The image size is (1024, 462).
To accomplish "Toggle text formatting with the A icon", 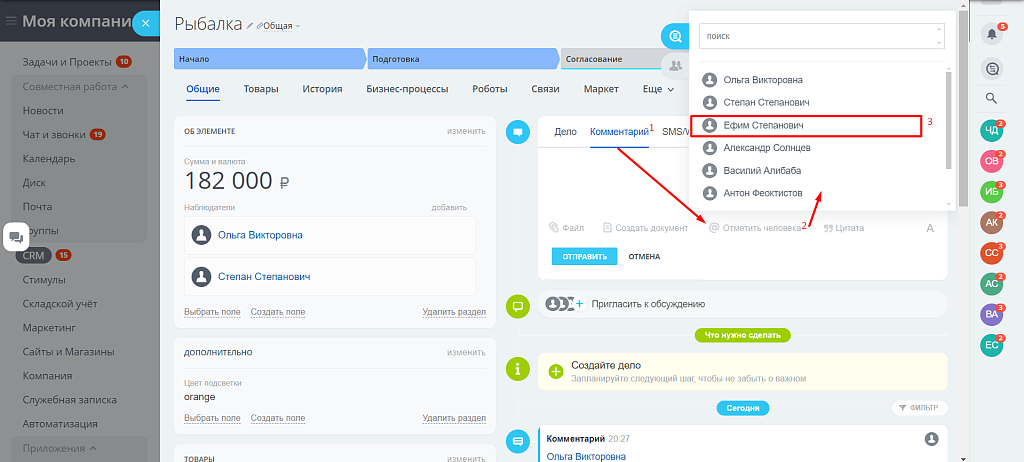I will point(930,228).
